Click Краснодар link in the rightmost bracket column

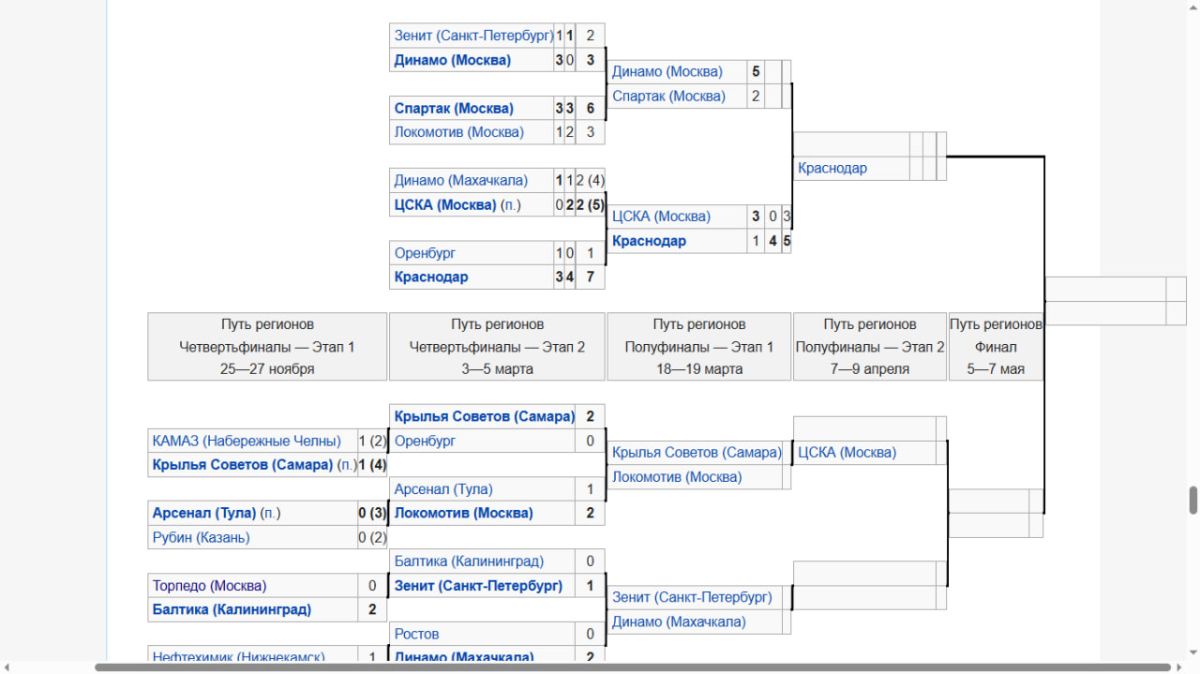pyautogui.click(x=832, y=168)
